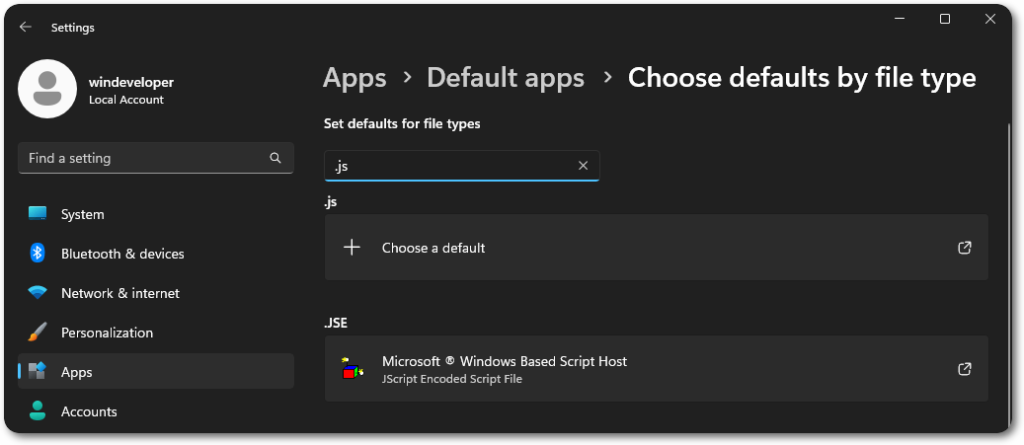Navigate to Default apps breadcrumb

[505, 78]
